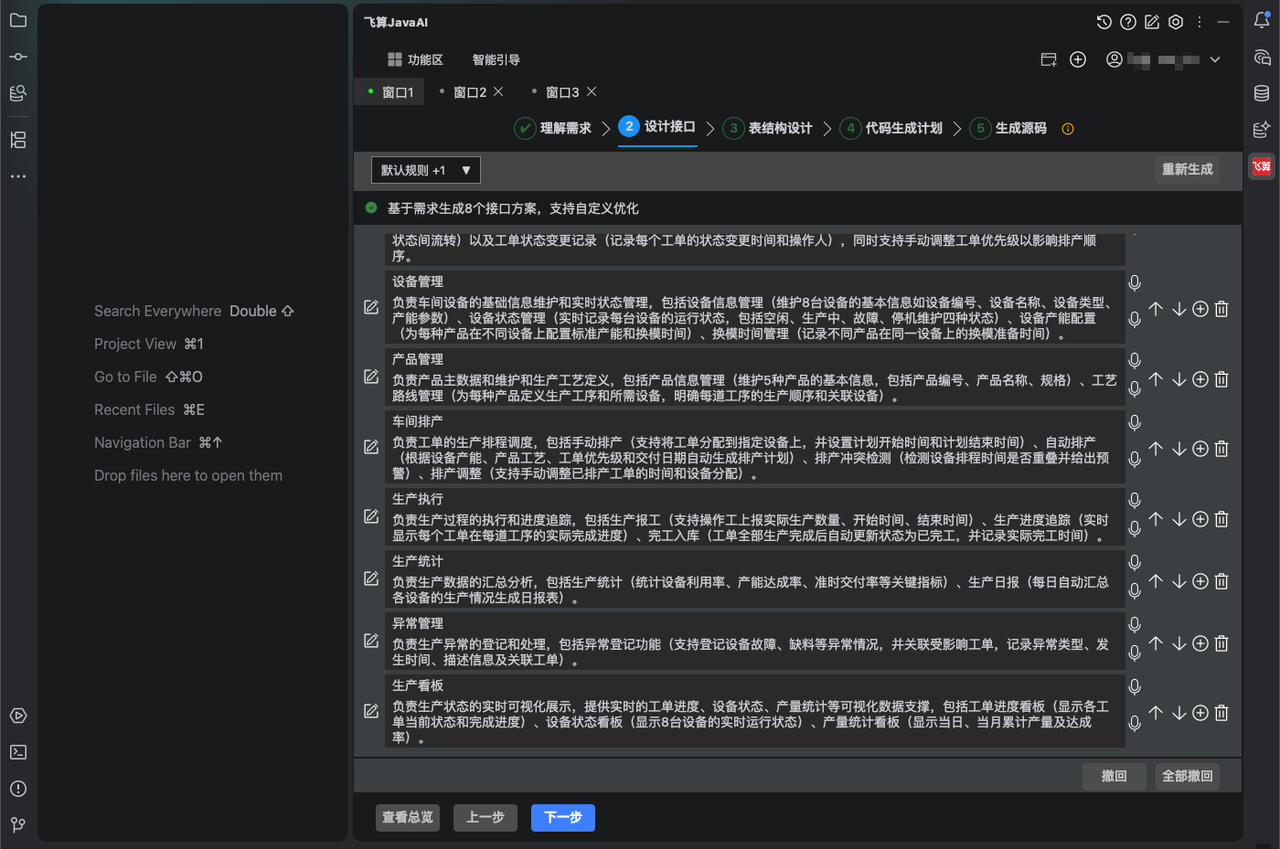Open the 默认规则 +1 dropdown
Viewport: 1280px width, 849px height.
pos(426,170)
